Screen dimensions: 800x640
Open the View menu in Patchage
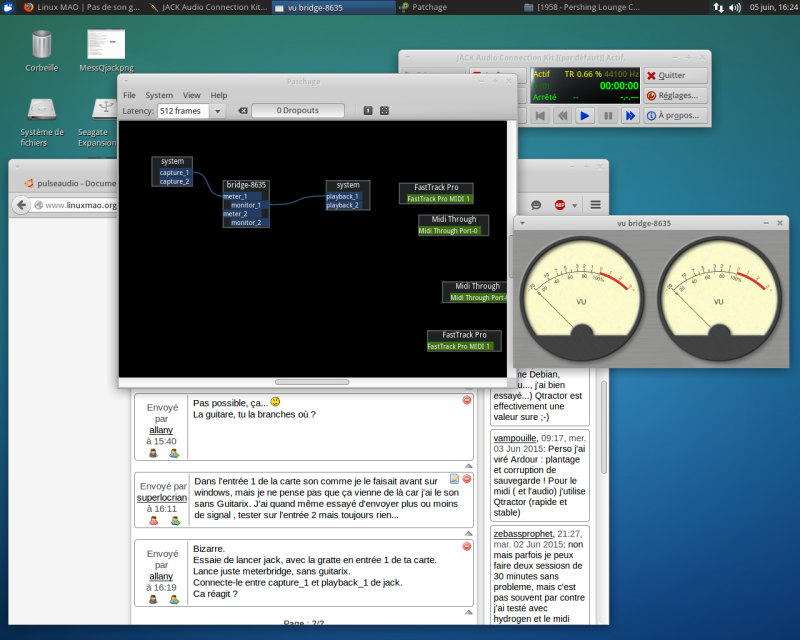pyautogui.click(x=191, y=95)
